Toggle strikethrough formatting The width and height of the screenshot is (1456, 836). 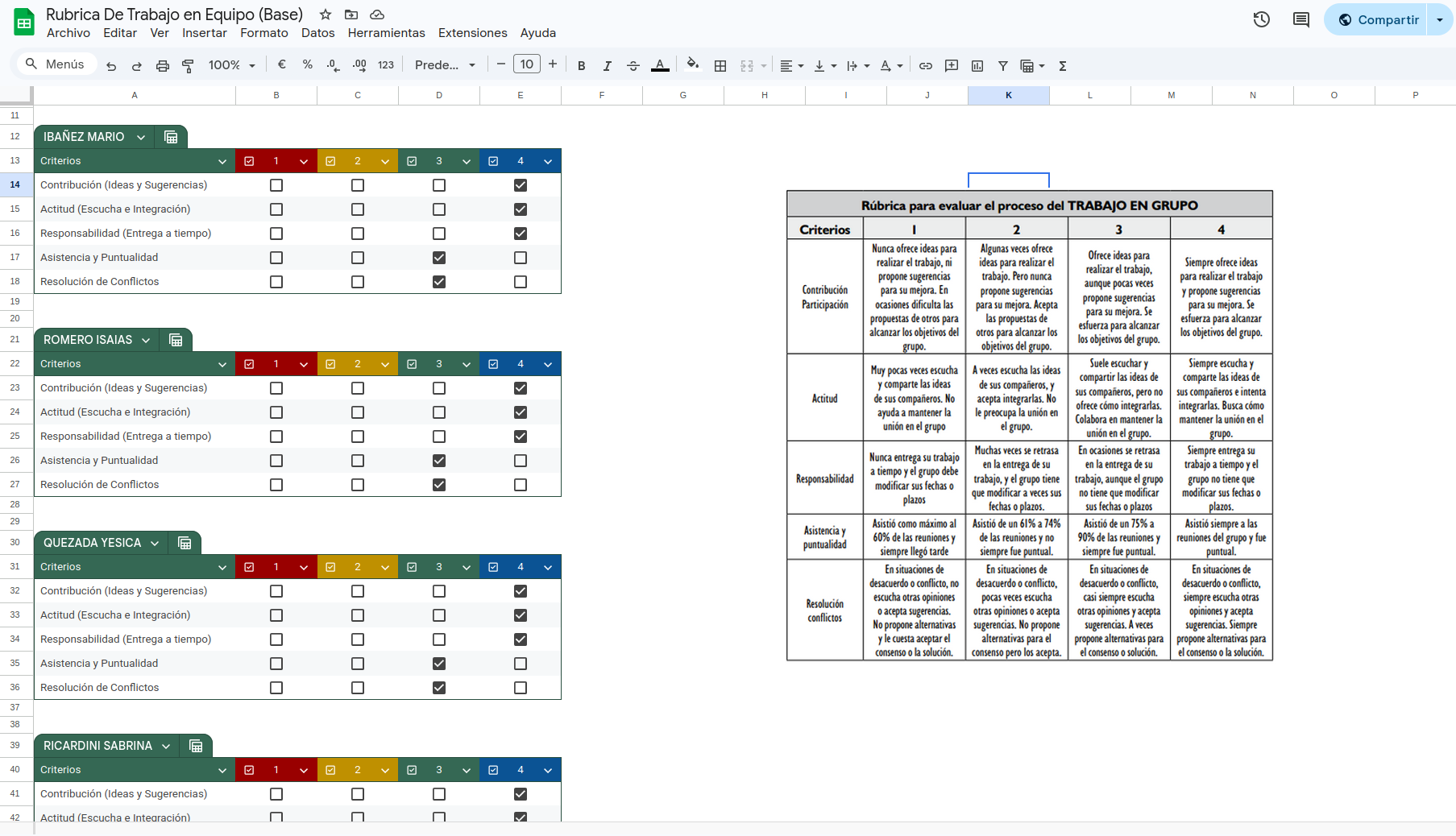(633, 66)
